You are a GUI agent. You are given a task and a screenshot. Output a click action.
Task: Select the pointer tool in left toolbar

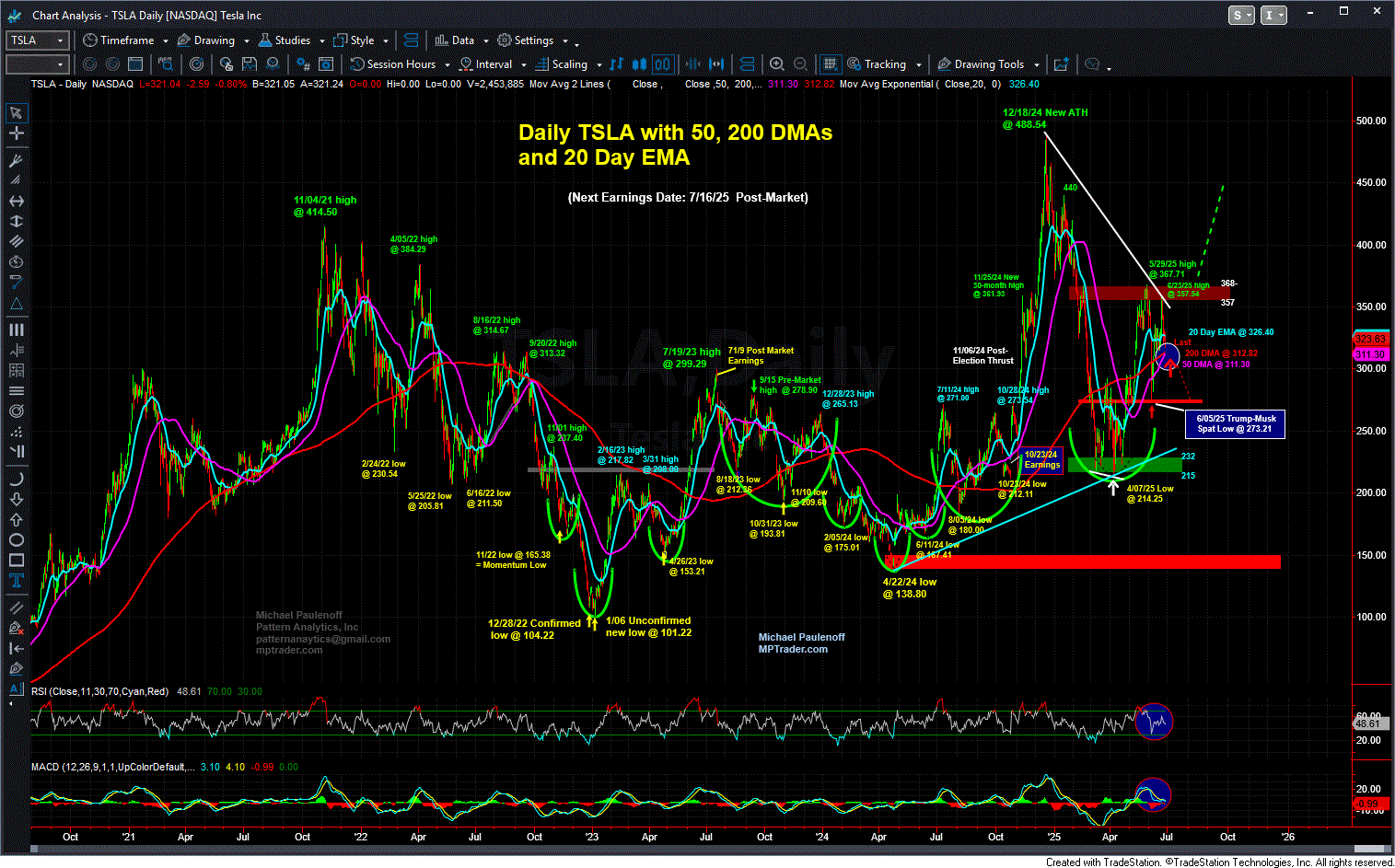coord(17,113)
